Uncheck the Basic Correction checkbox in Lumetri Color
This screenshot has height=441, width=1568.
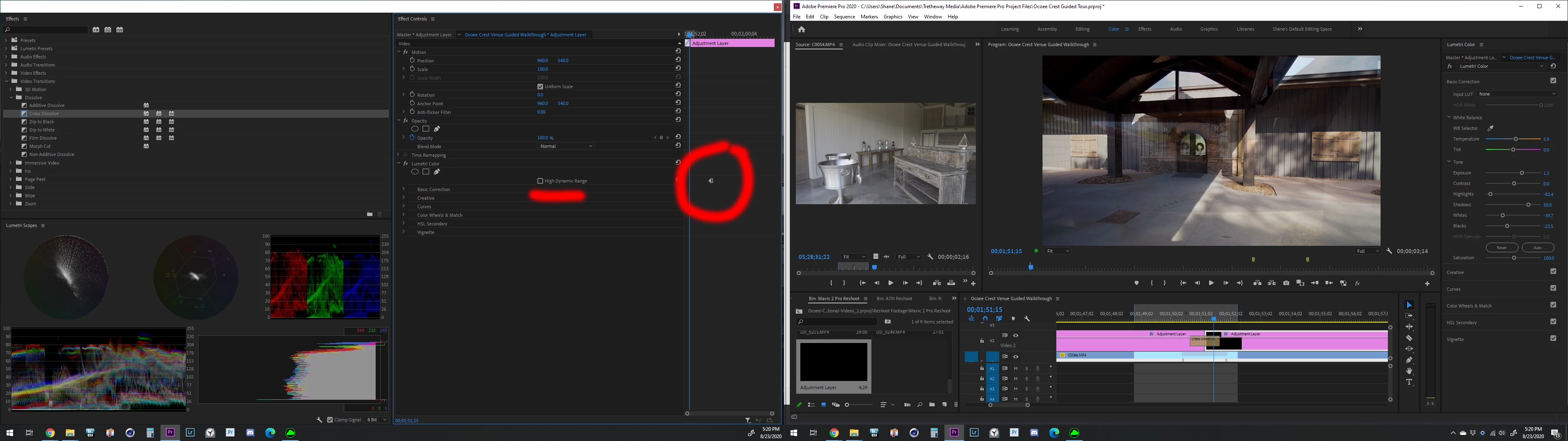click(x=1553, y=81)
